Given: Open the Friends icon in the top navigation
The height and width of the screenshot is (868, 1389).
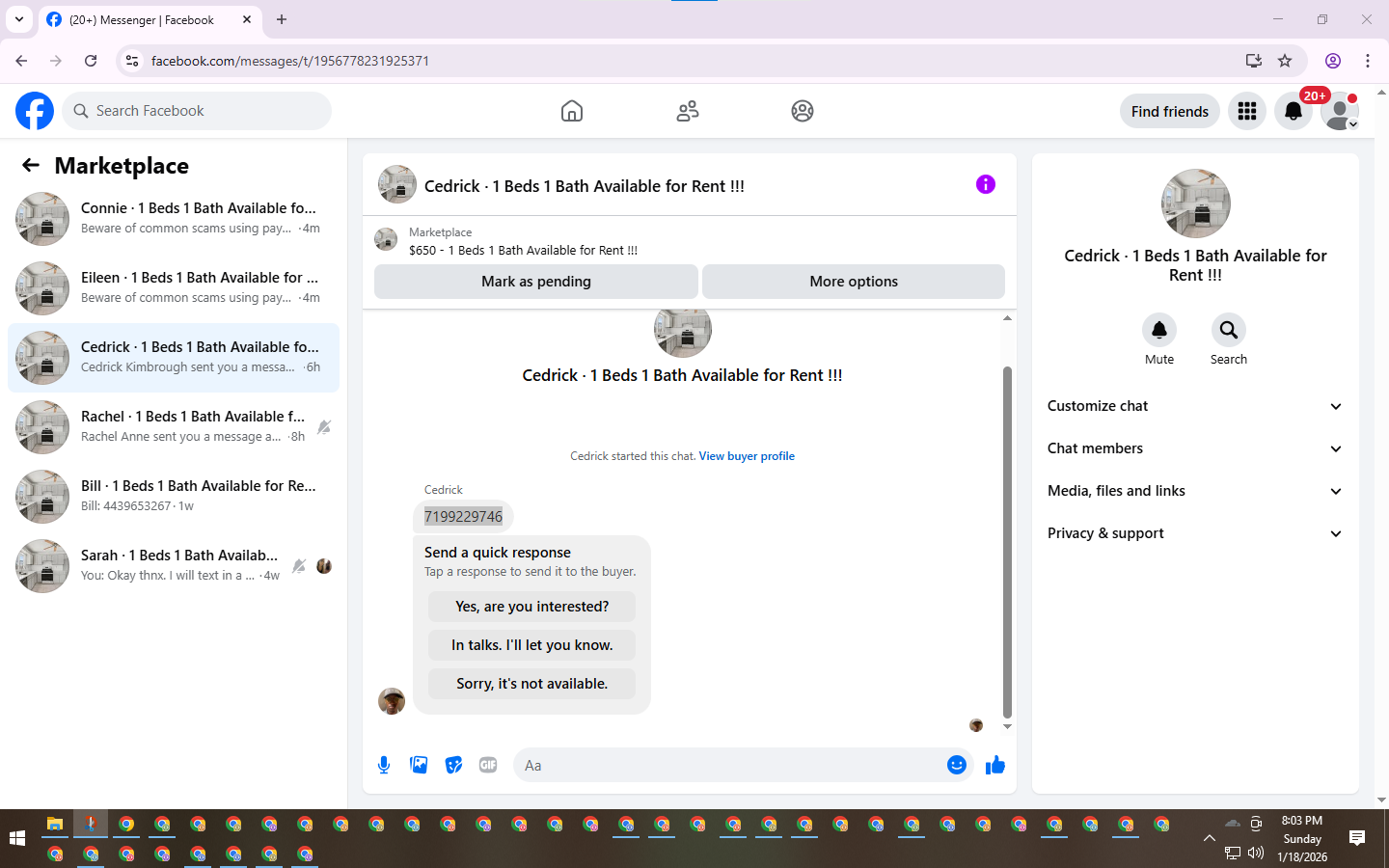Looking at the screenshot, I should click(x=688, y=111).
